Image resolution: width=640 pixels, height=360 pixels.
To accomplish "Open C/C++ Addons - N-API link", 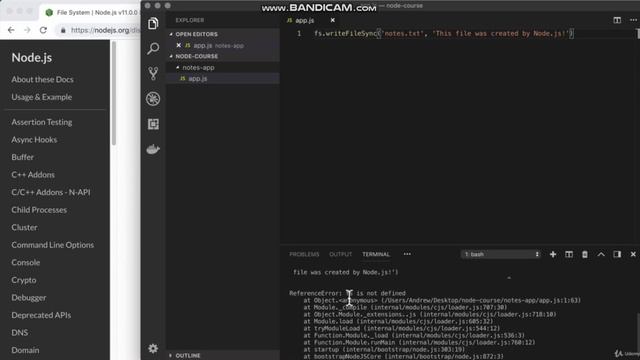I will coord(51,192).
